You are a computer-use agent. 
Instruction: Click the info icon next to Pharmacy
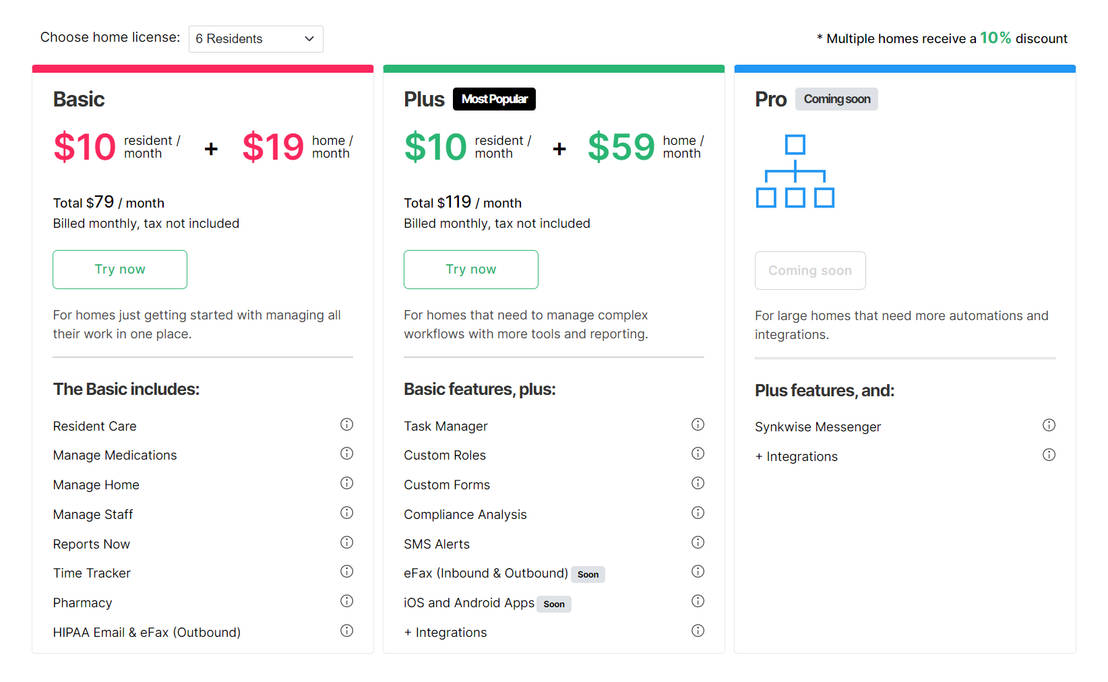click(346, 601)
